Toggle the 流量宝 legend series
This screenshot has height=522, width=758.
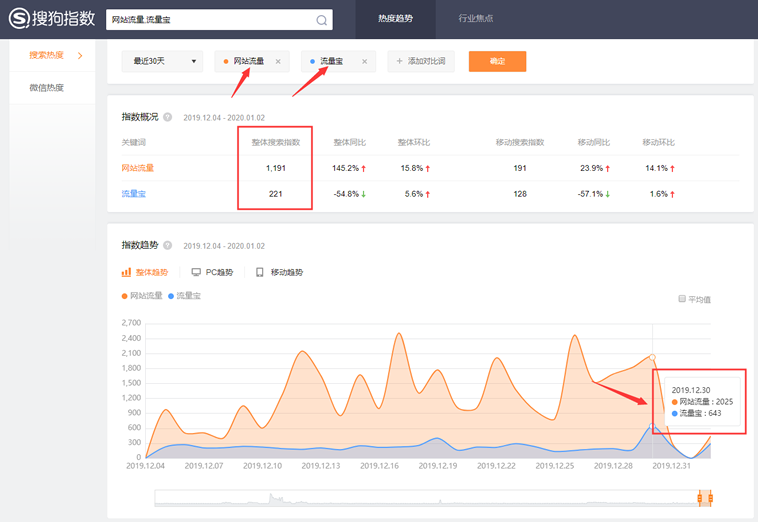(x=184, y=295)
